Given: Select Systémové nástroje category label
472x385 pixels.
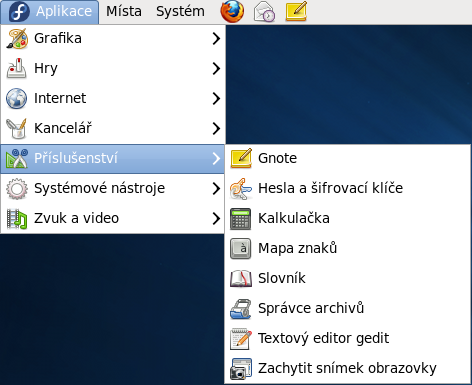Looking at the screenshot, I should coord(100,188).
